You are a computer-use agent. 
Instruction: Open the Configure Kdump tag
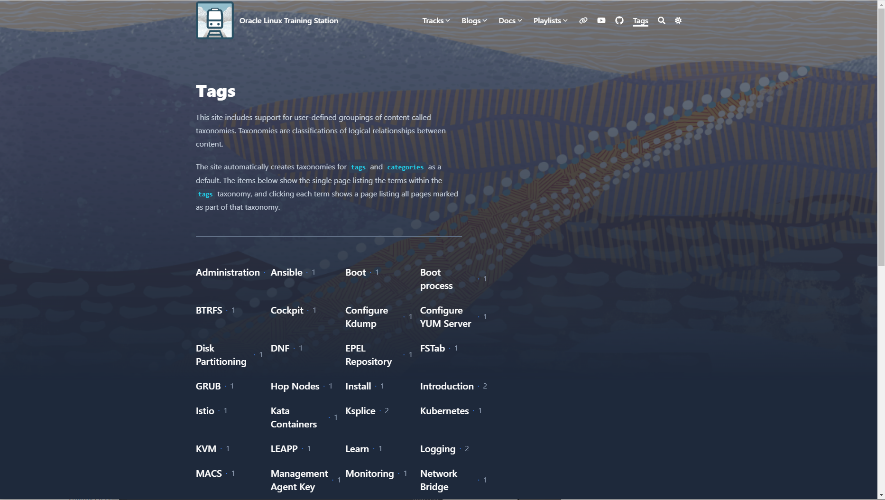click(x=366, y=317)
